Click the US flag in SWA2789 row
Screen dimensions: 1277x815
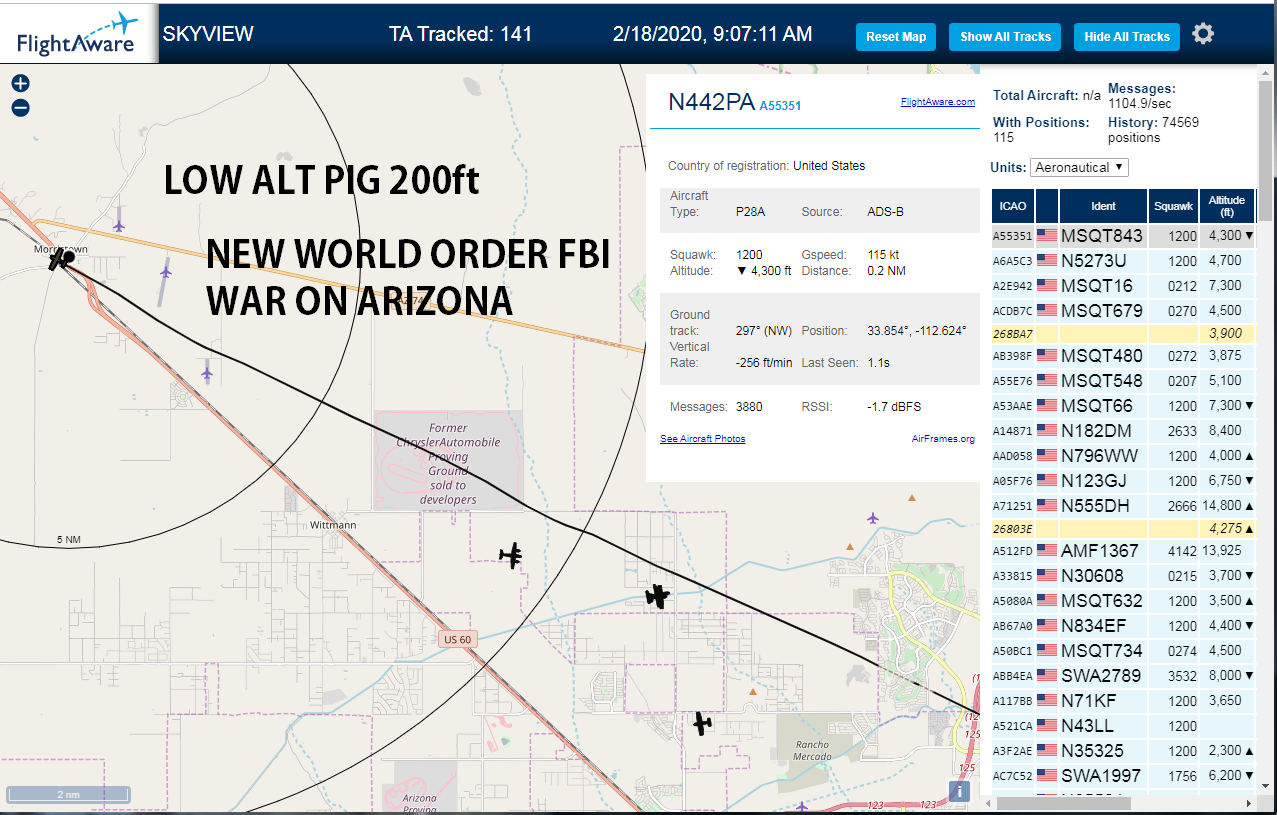click(1047, 676)
